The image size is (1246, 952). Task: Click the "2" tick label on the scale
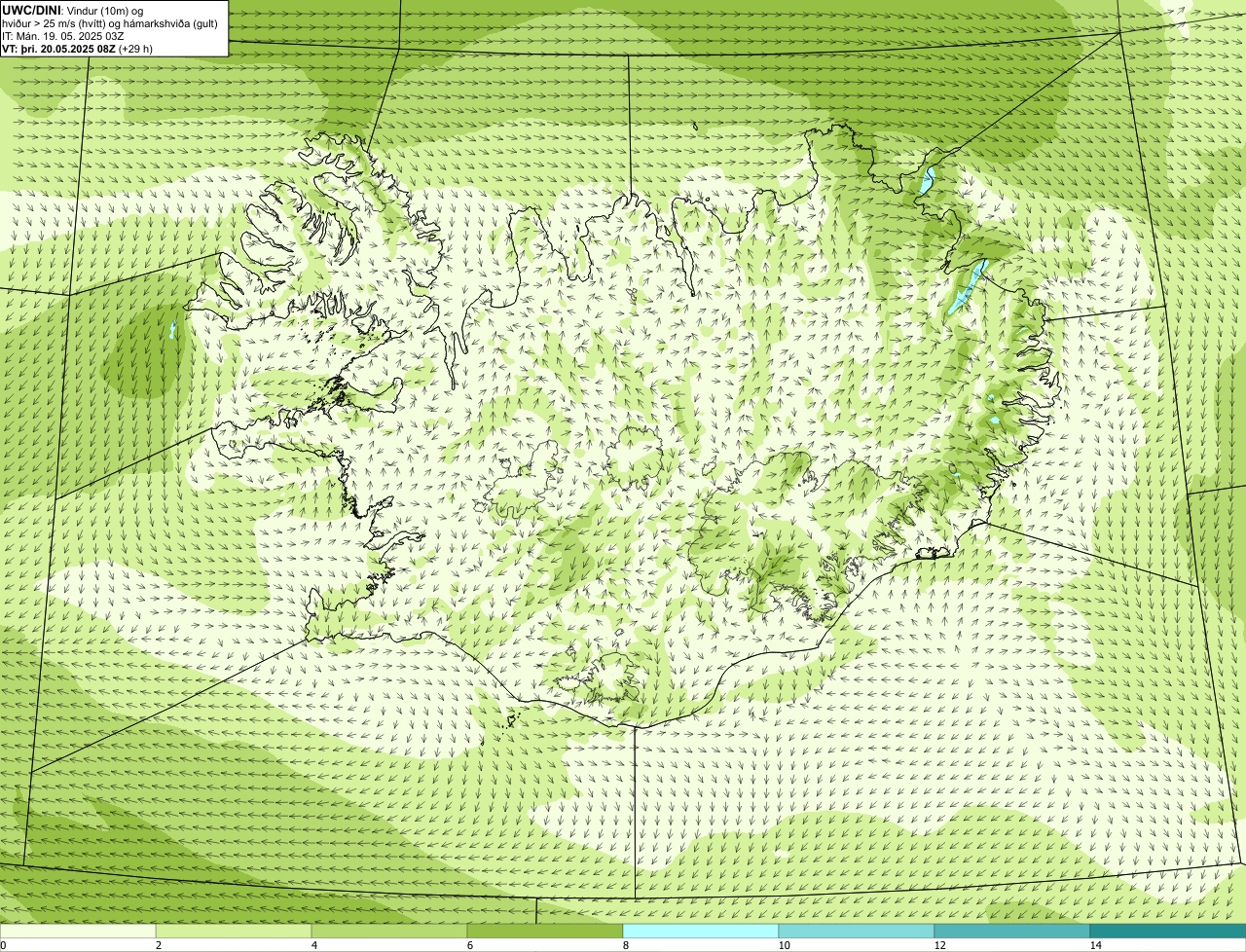[158, 945]
